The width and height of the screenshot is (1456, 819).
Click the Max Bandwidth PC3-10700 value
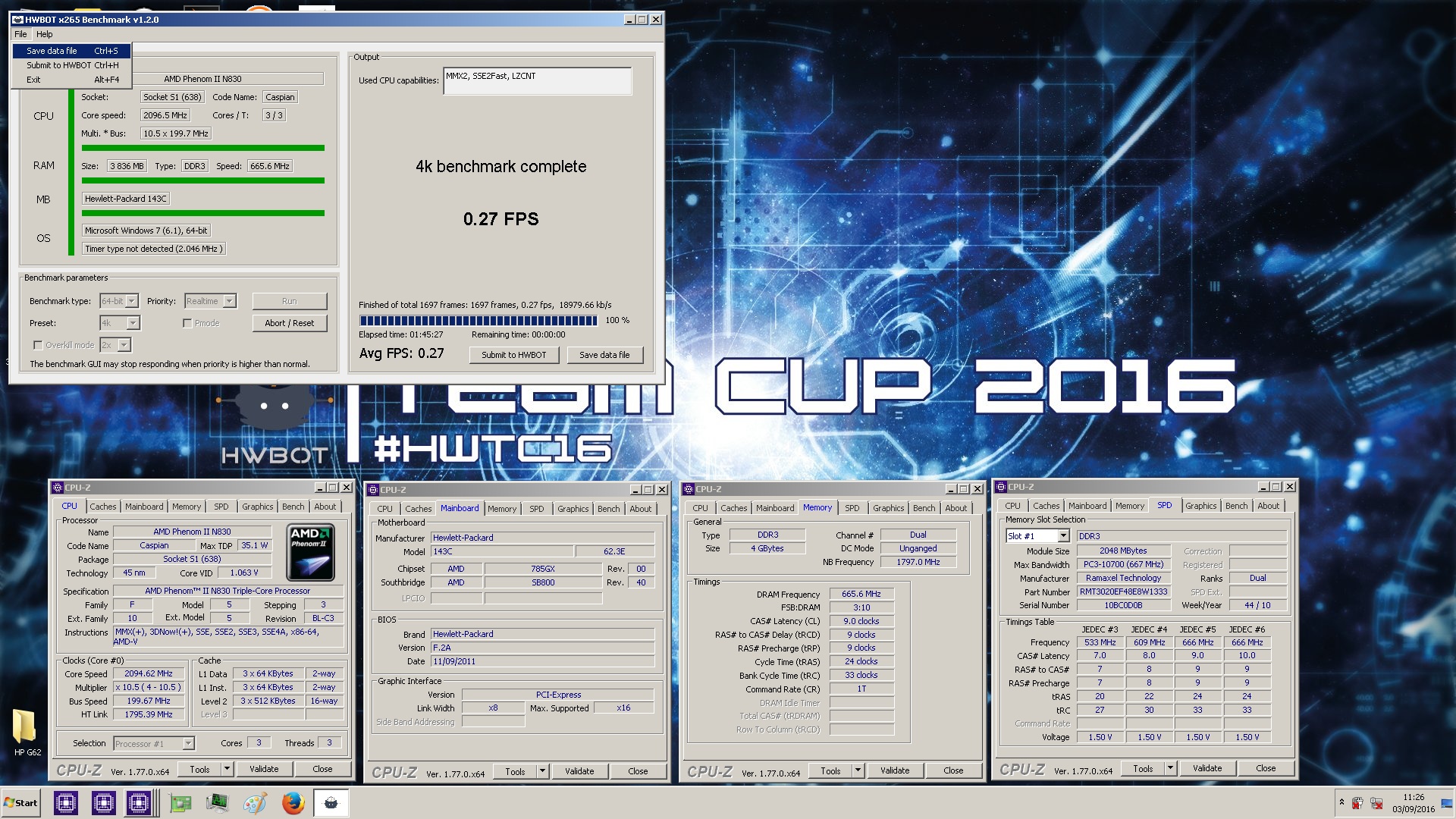pos(1123,564)
